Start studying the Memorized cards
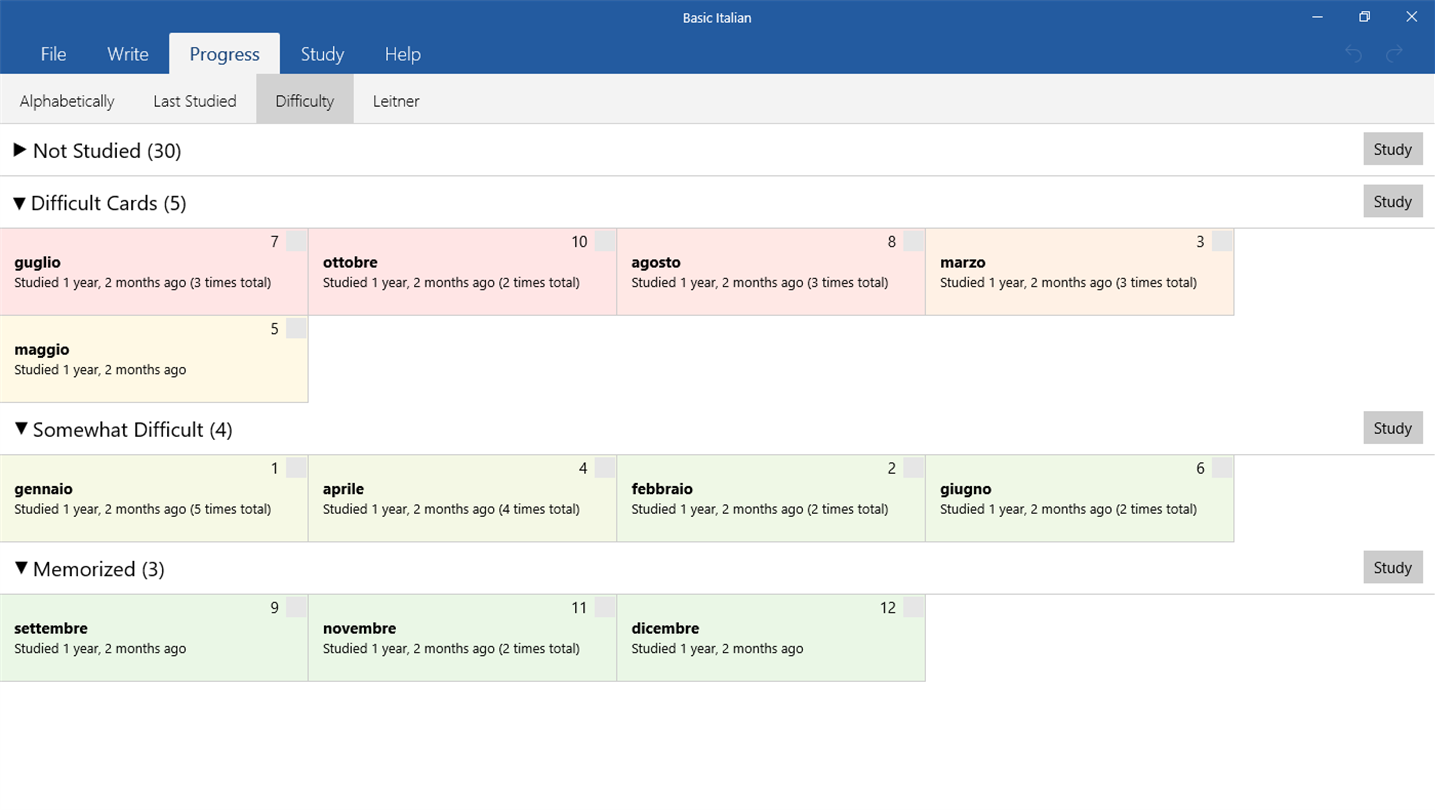The image size is (1435, 810). (1392, 567)
